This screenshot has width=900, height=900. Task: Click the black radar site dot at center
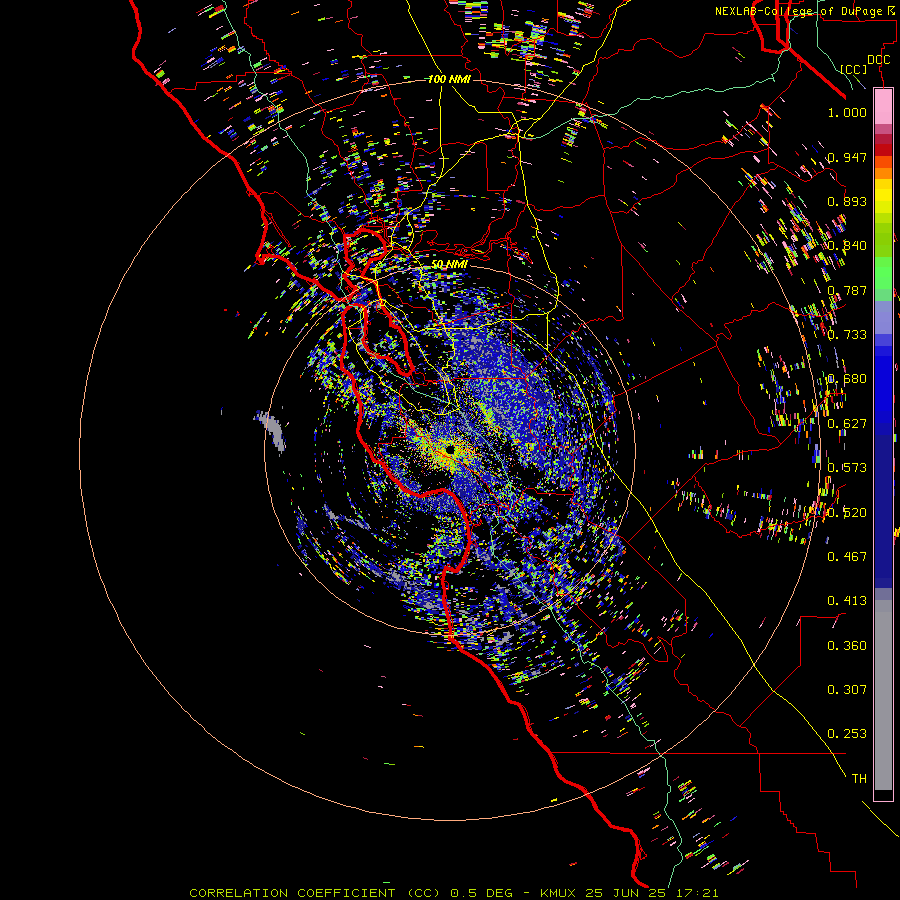click(x=450, y=449)
